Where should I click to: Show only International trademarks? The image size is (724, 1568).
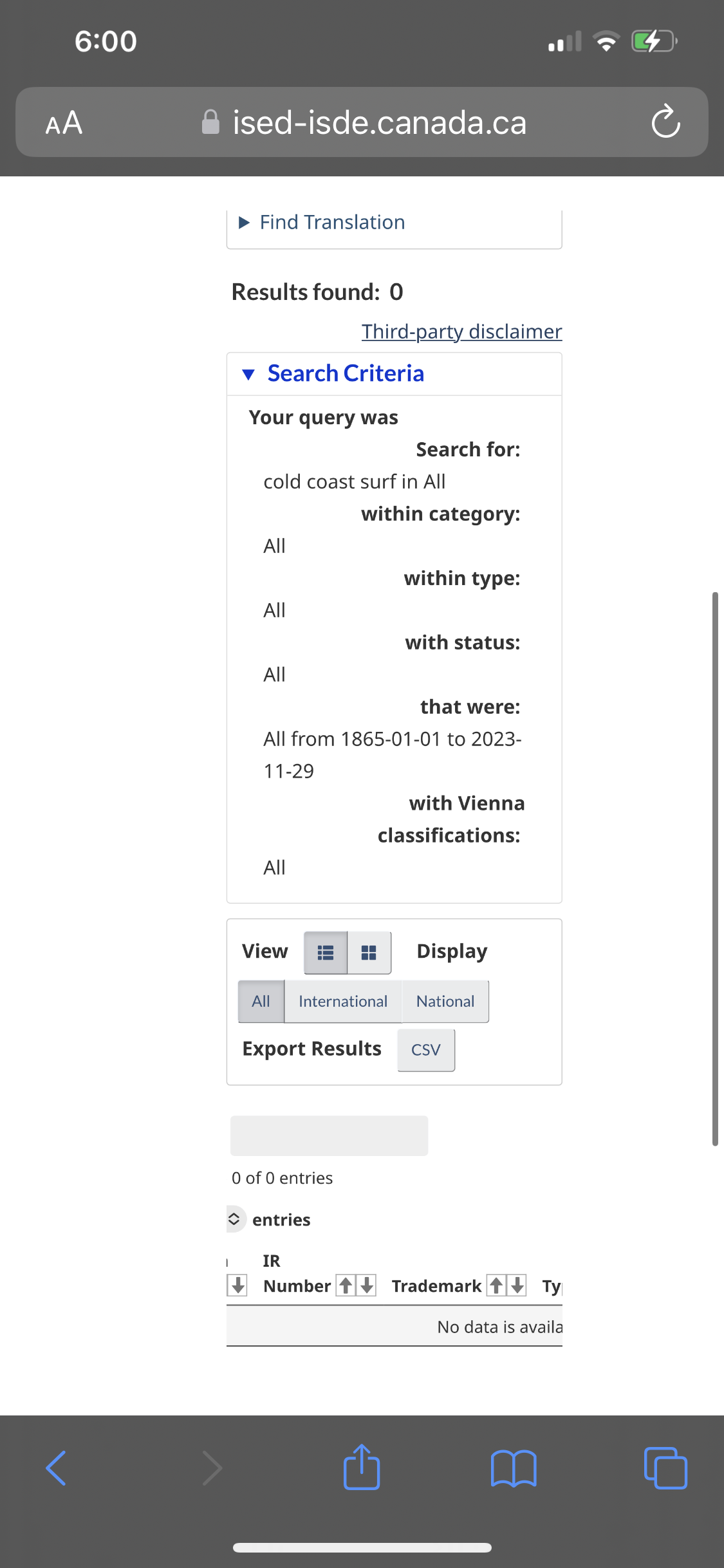[x=342, y=1001]
